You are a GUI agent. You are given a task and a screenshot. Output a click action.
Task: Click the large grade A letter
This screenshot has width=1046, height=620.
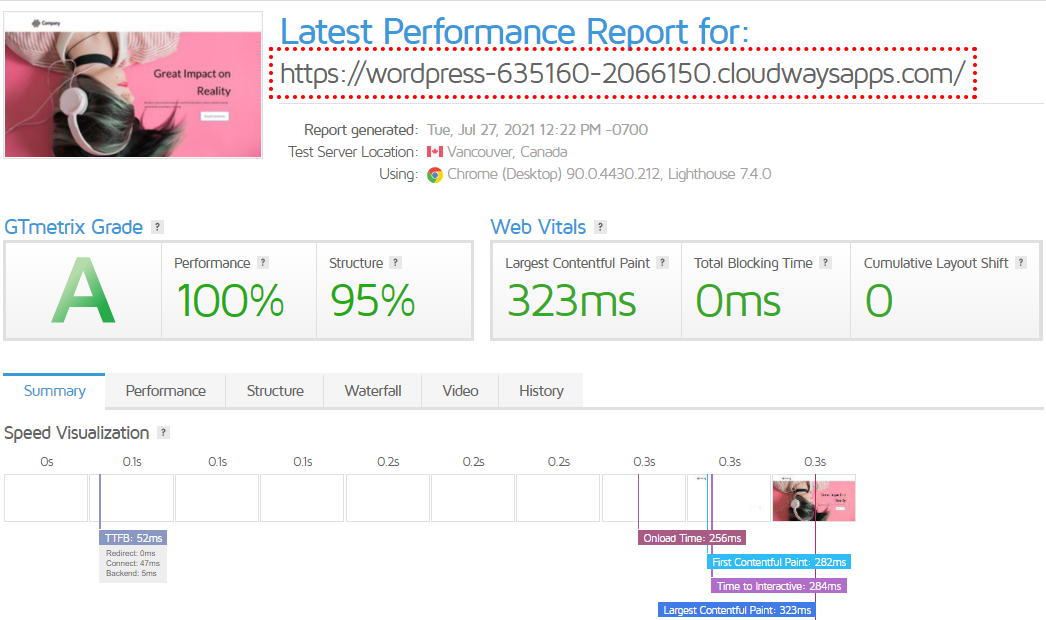(x=83, y=292)
